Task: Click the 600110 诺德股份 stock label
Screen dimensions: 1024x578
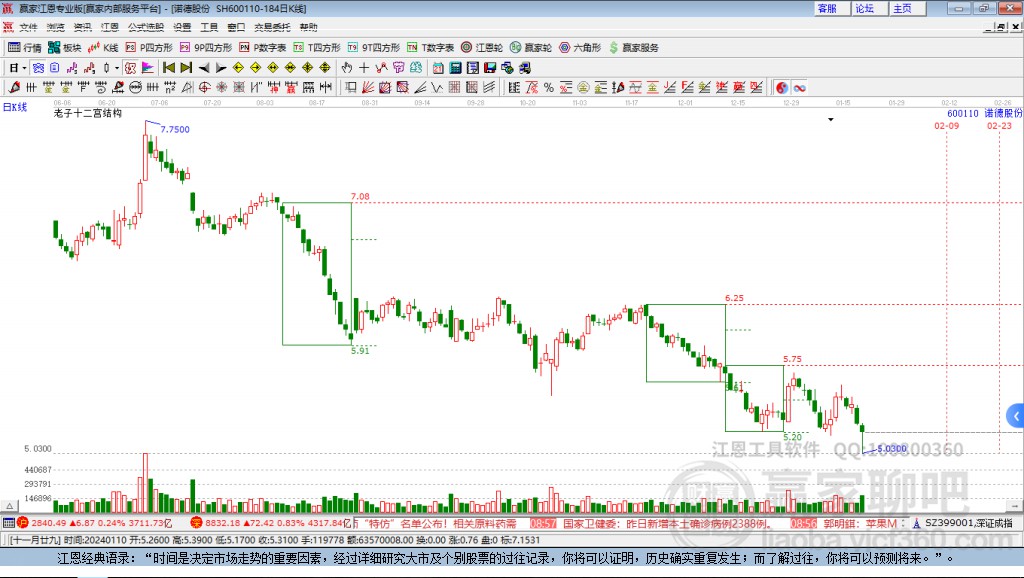Action: click(985, 113)
